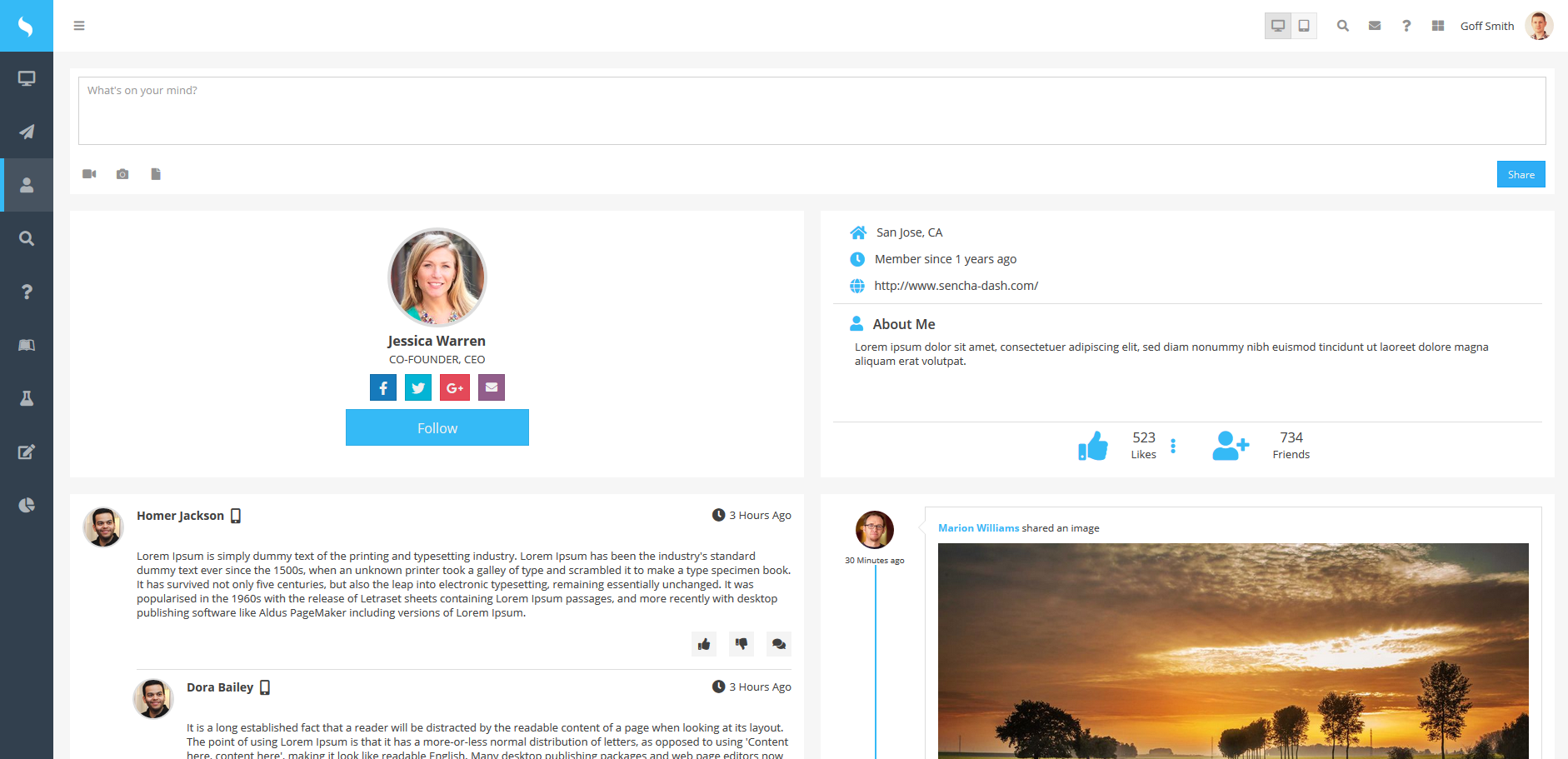This screenshot has height=759, width=1568.
Task: Click Member since 1 years ago text
Action: coord(946,259)
